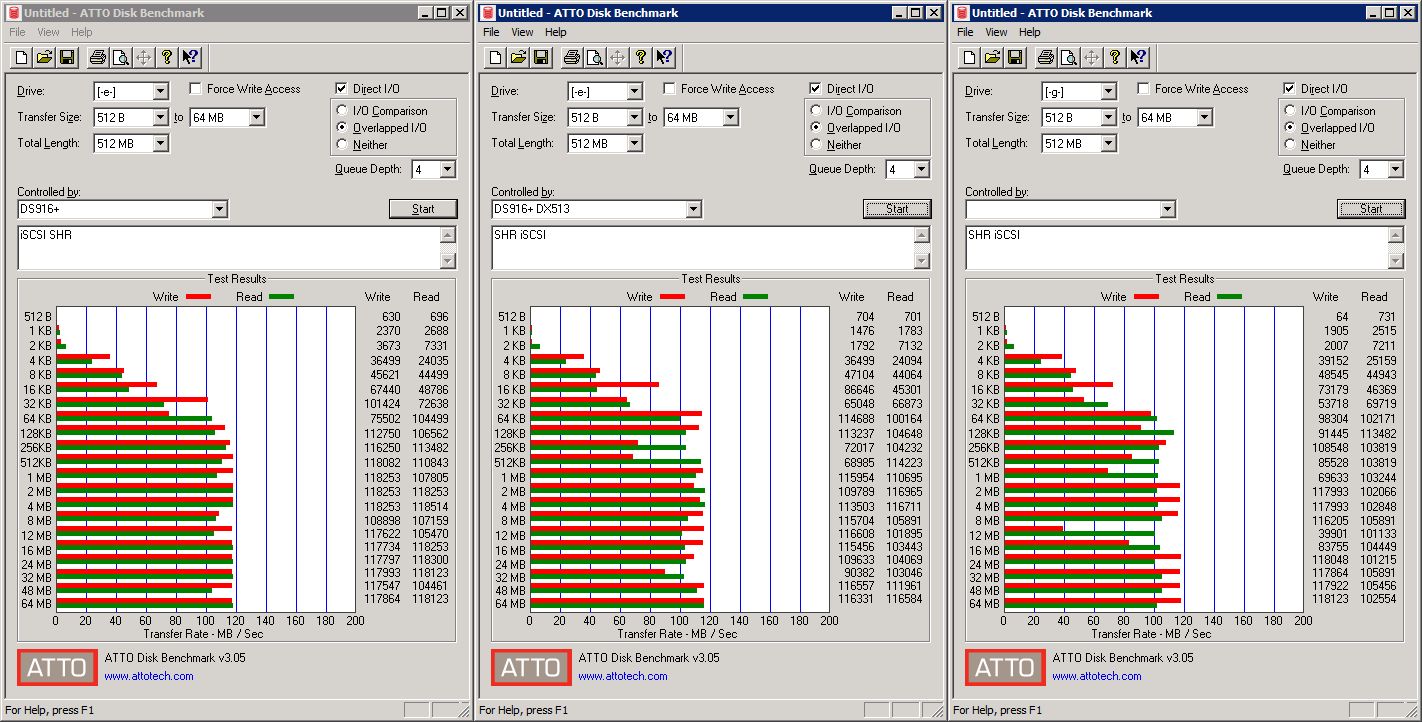
Task: Open www.attotech.com link in the right window
Action: (1097, 677)
